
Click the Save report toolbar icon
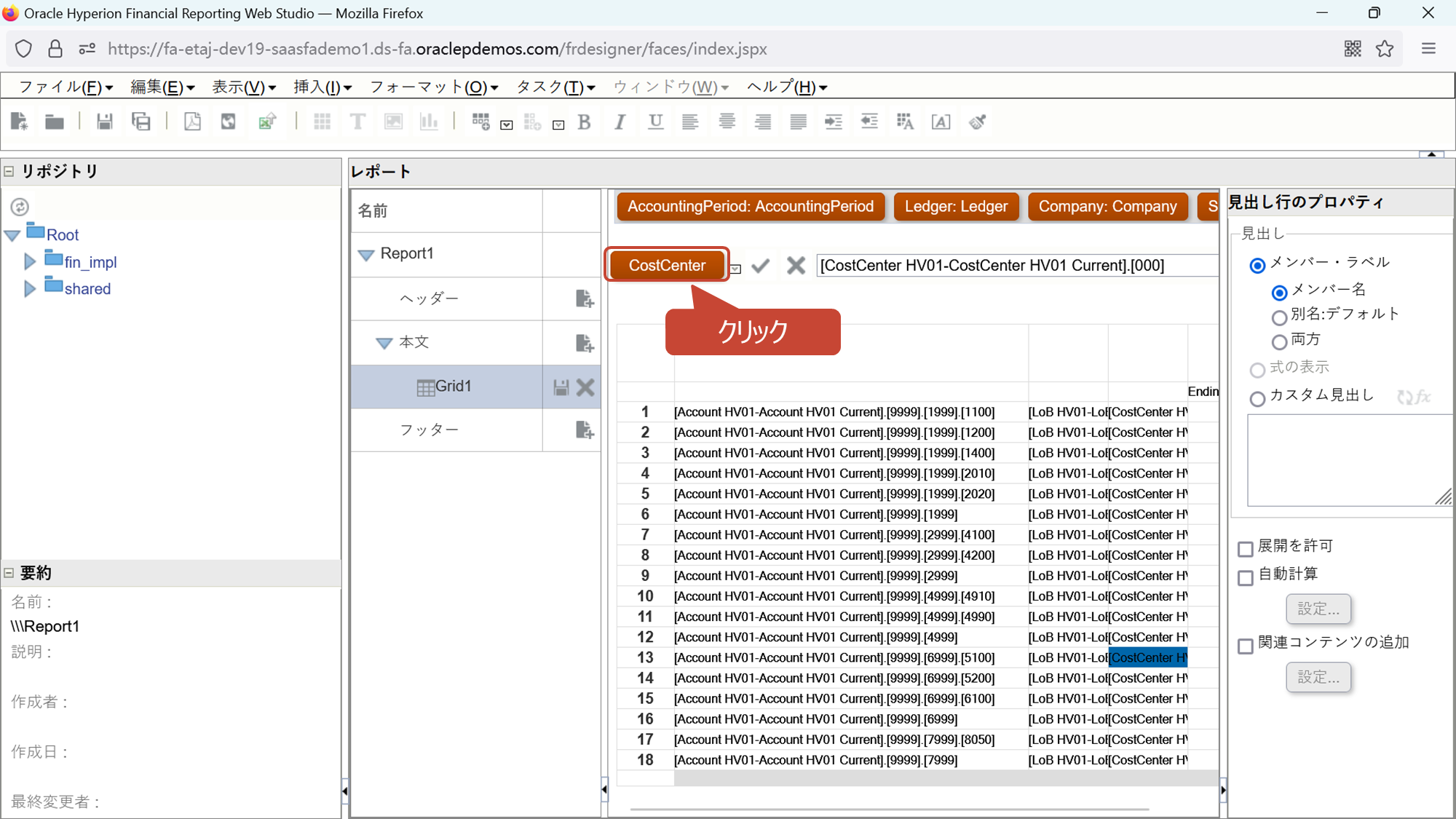point(104,122)
